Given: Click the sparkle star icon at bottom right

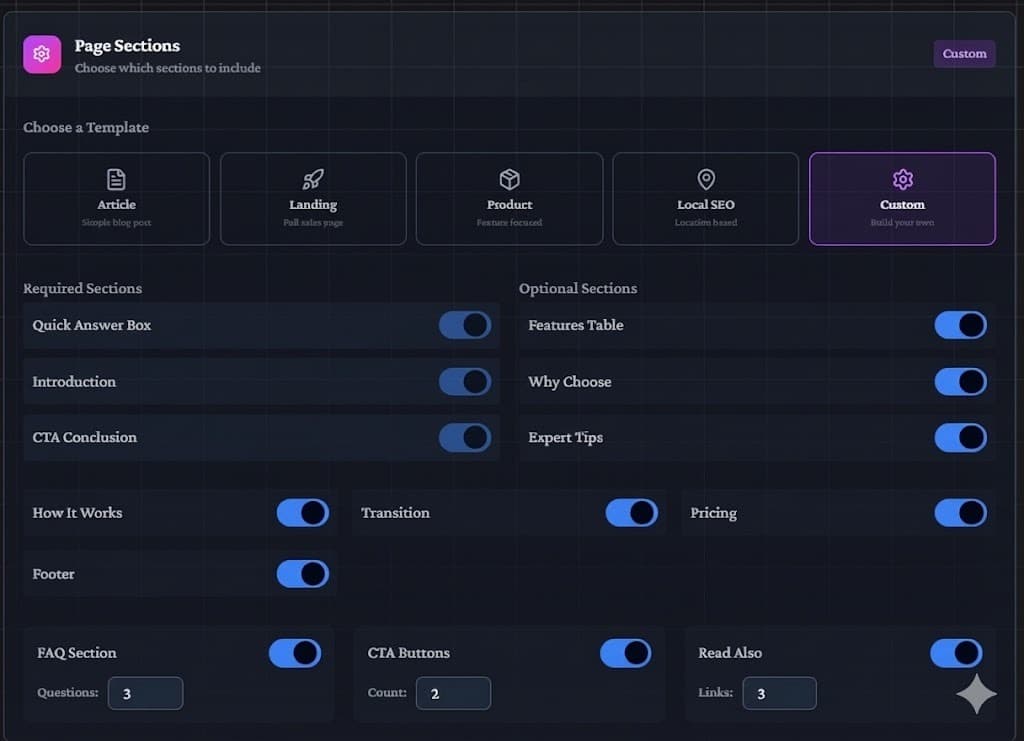Looking at the screenshot, I should pyautogui.click(x=975, y=694).
